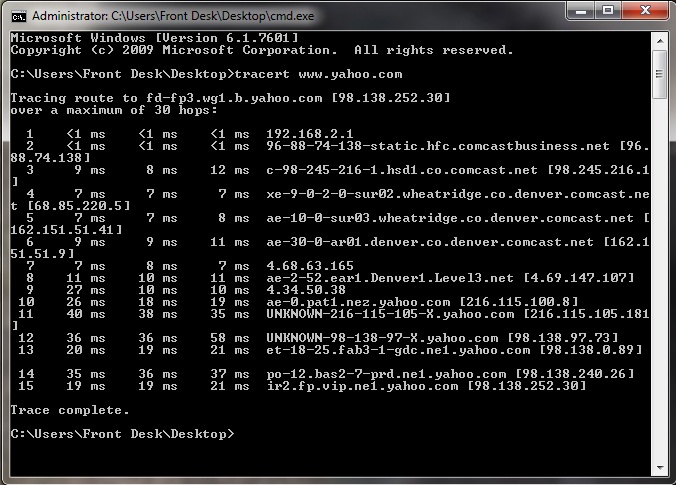Click UNKNOWN-98-138-97-X.yahoo.com hostname
This screenshot has height=485, width=676.
382,338
